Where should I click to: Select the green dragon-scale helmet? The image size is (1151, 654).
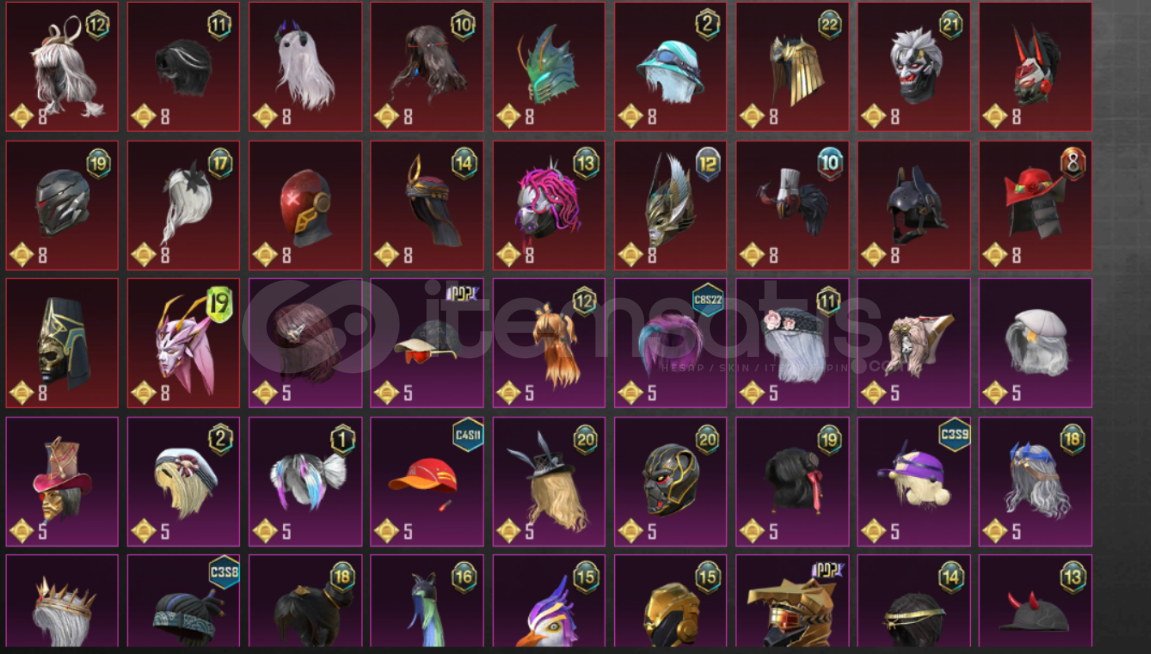(x=548, y=67)
